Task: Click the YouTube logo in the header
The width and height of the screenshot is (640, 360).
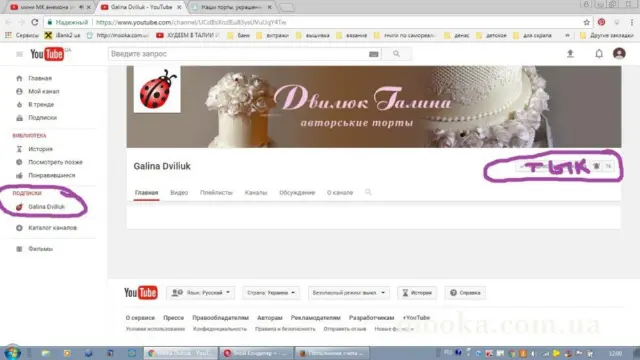Action: coord(47,54)
